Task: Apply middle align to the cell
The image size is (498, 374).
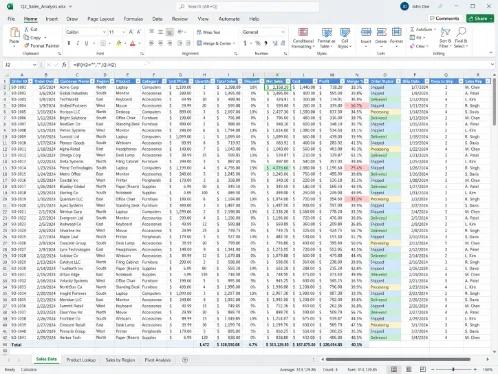Action: [x=160, y=32]
